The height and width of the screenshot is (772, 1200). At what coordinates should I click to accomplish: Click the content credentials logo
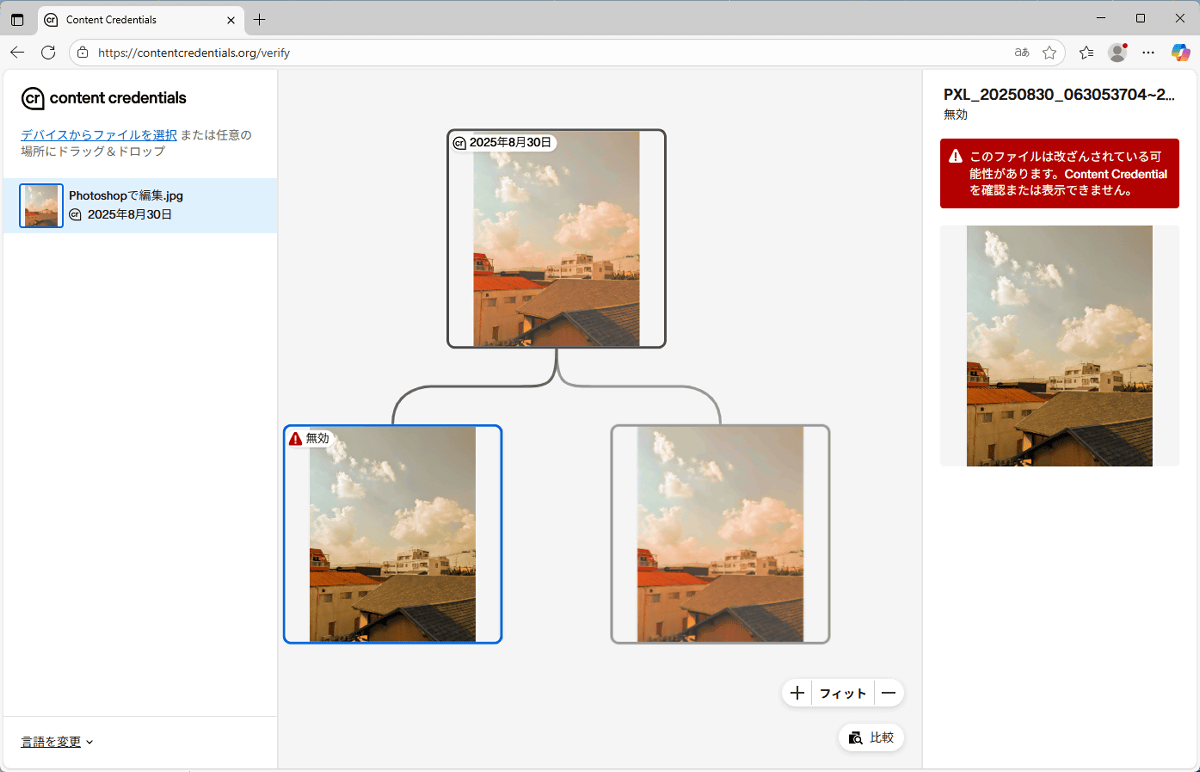pos(104,98)
